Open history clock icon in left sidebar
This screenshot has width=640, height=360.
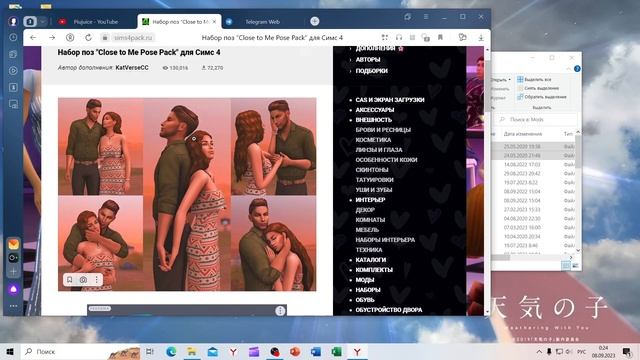(x=13, y=38)
